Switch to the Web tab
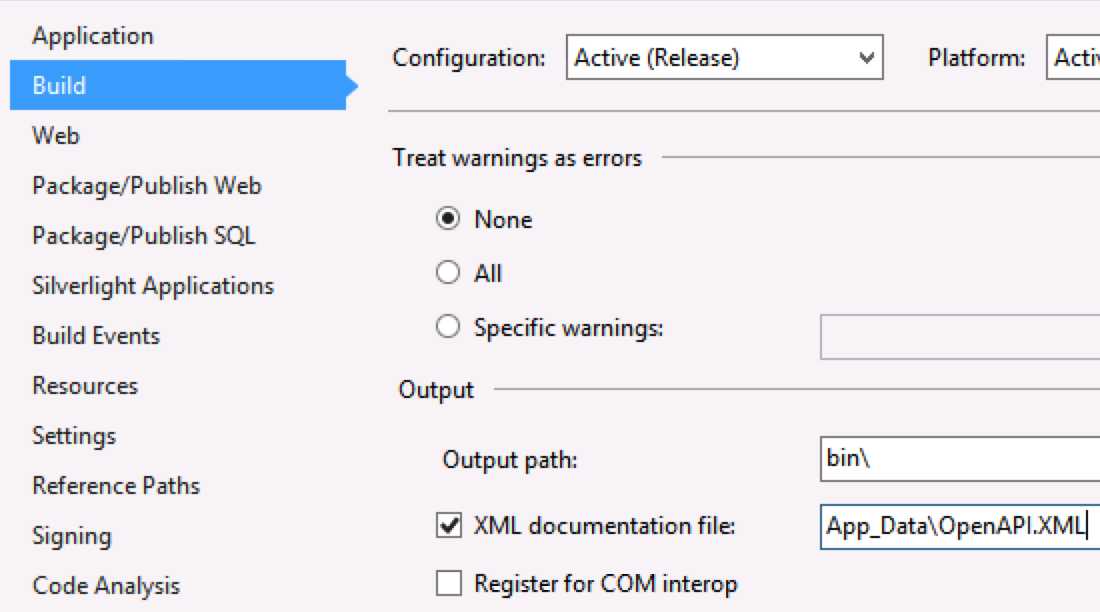1100x612 pixels. click(56, 135)
